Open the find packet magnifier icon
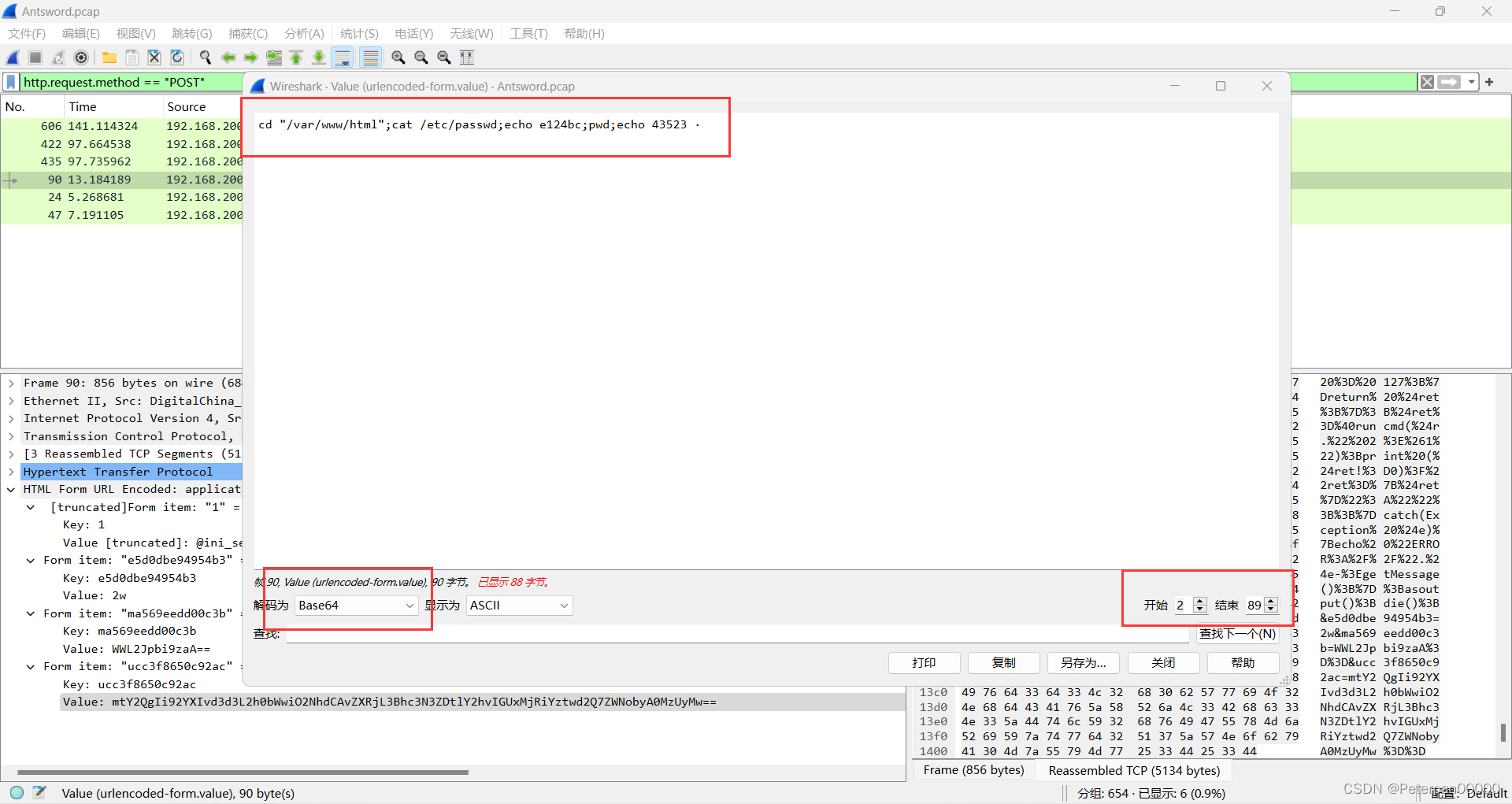This screenshot has width=1512, height=804. pyautogui.click(x=206, y=57)
